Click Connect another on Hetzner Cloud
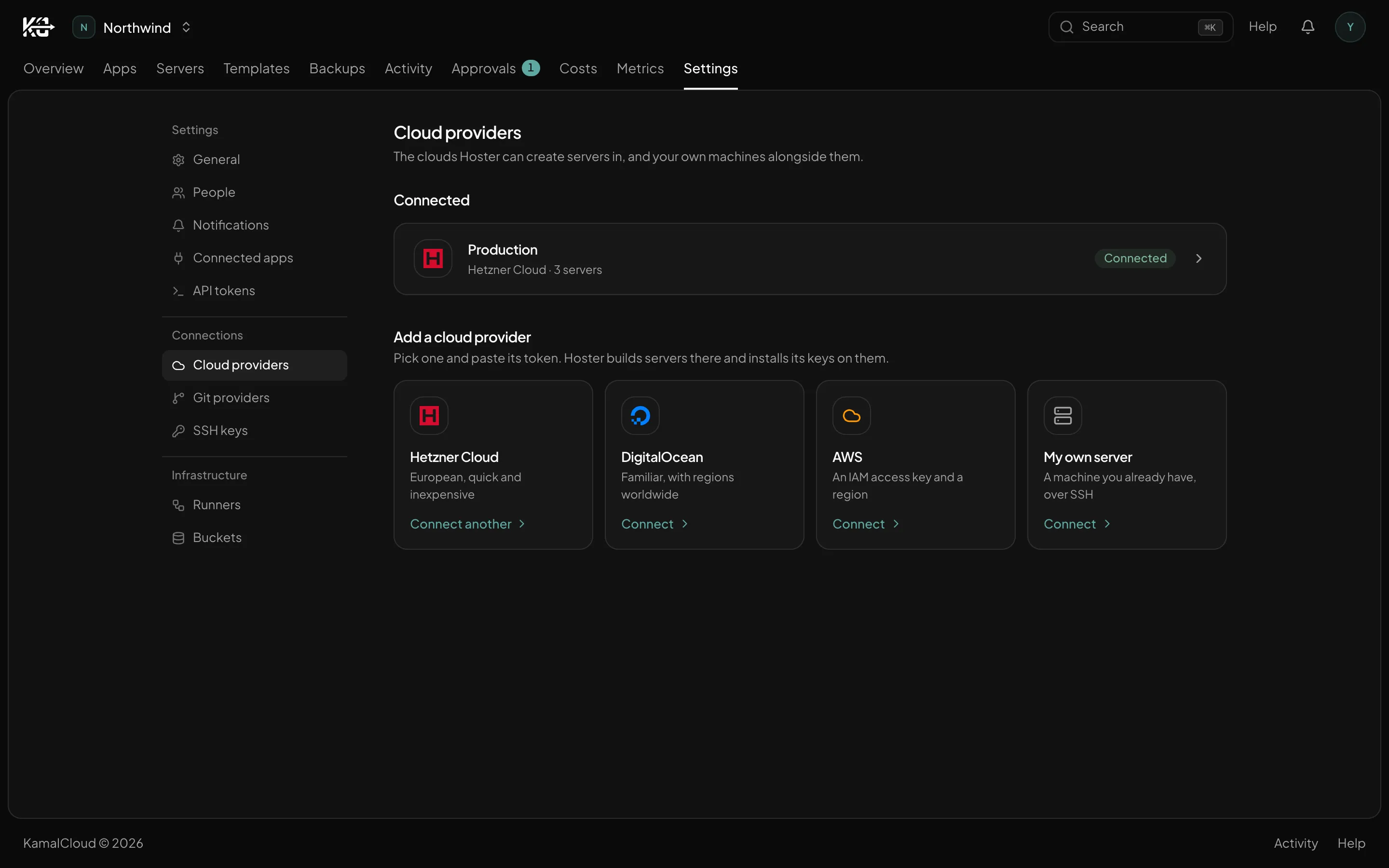Screen dimensions: 1389x868 (467, 524)
